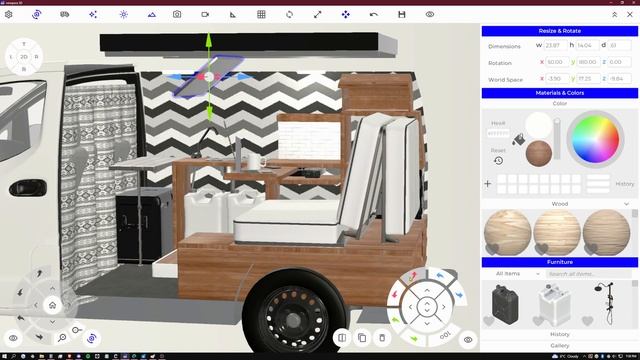Take a snapshot with the camera icon
640x360 pixels.
pyautogui.click(x=177, y=14)
